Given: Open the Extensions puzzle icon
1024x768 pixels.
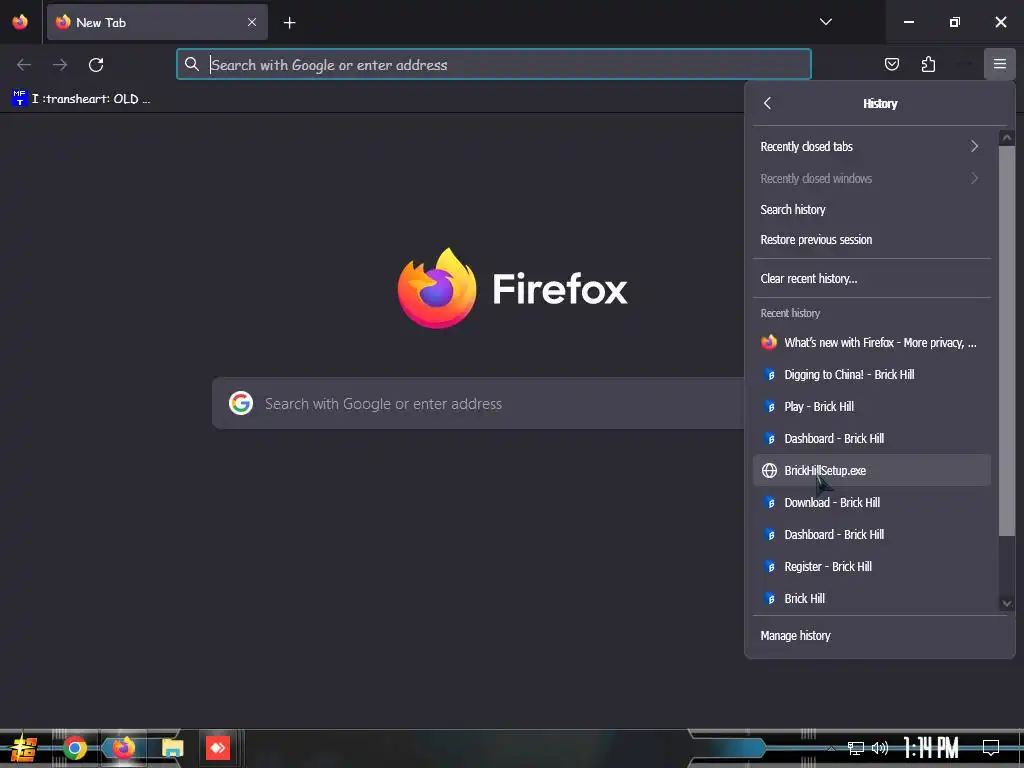Looking at the screenshot, I should (x=928, y=64).
